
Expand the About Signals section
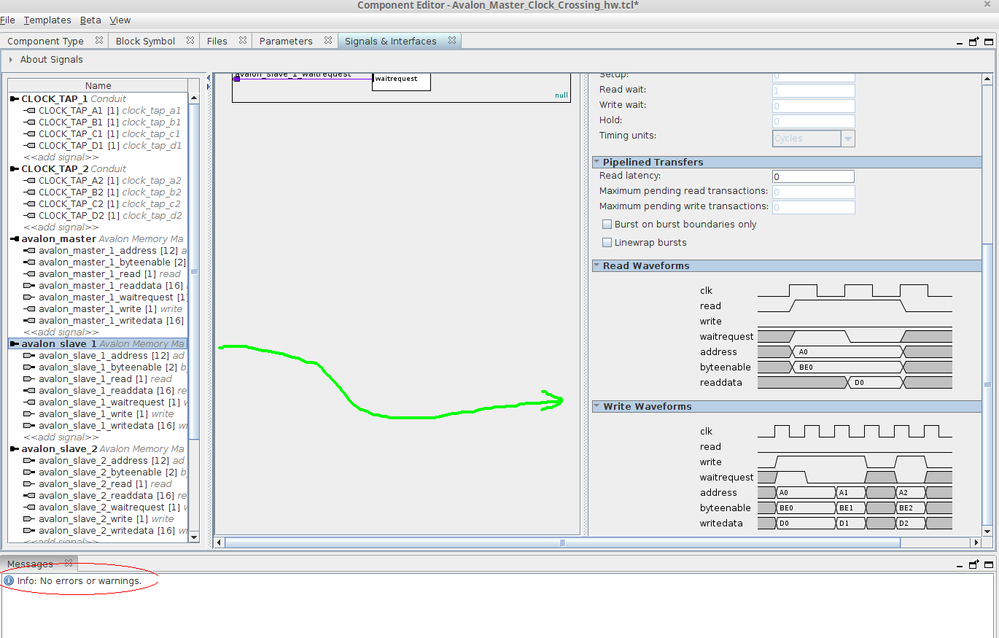point(11,60)
